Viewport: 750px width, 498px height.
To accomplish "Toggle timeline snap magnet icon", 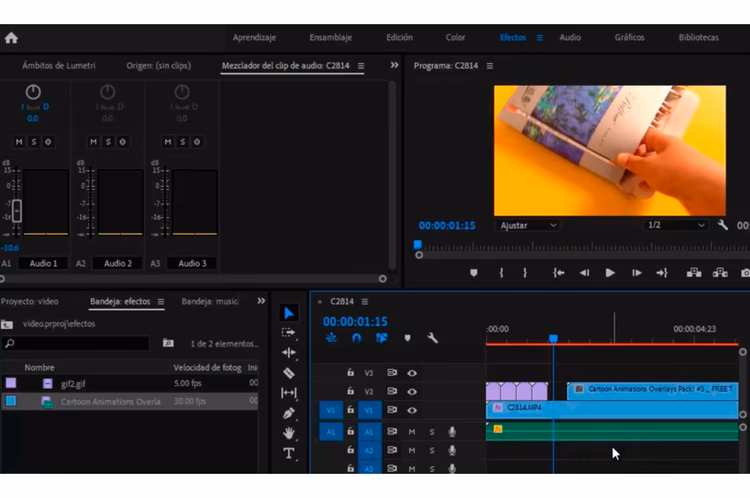I will click(x=356, y=338).
